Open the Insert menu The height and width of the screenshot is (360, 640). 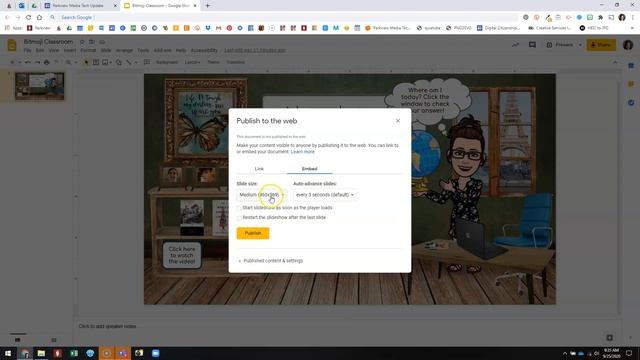pyautogui.click(x=69, y=50)
